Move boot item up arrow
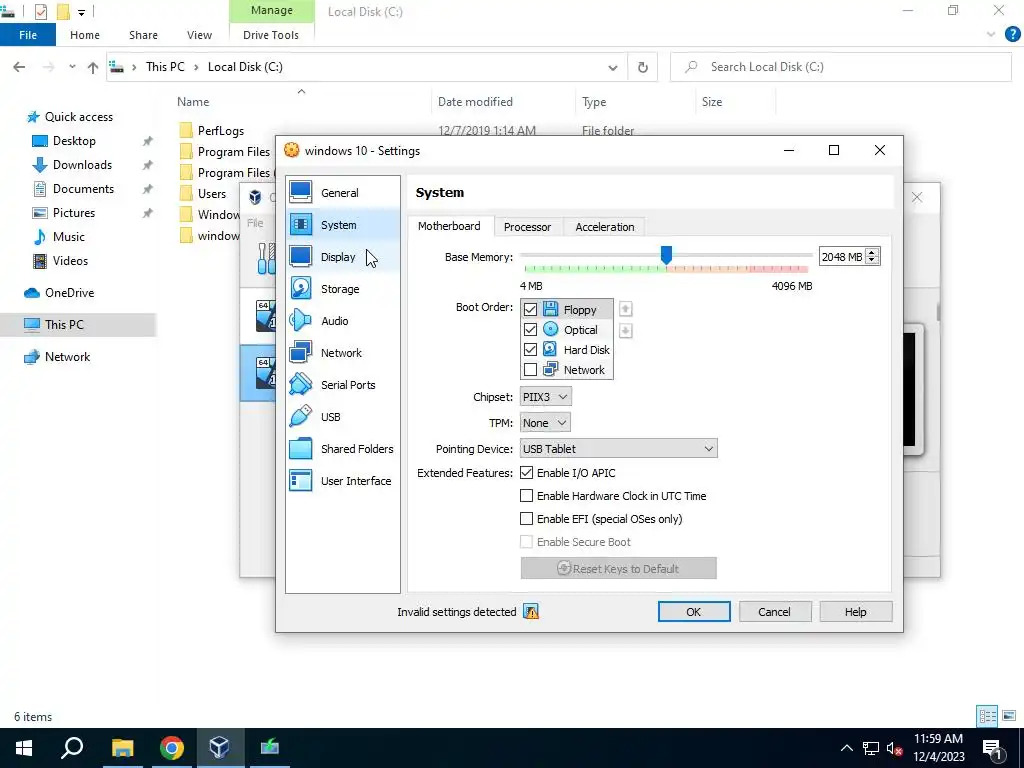The image size is (1024, 768). 625,309
